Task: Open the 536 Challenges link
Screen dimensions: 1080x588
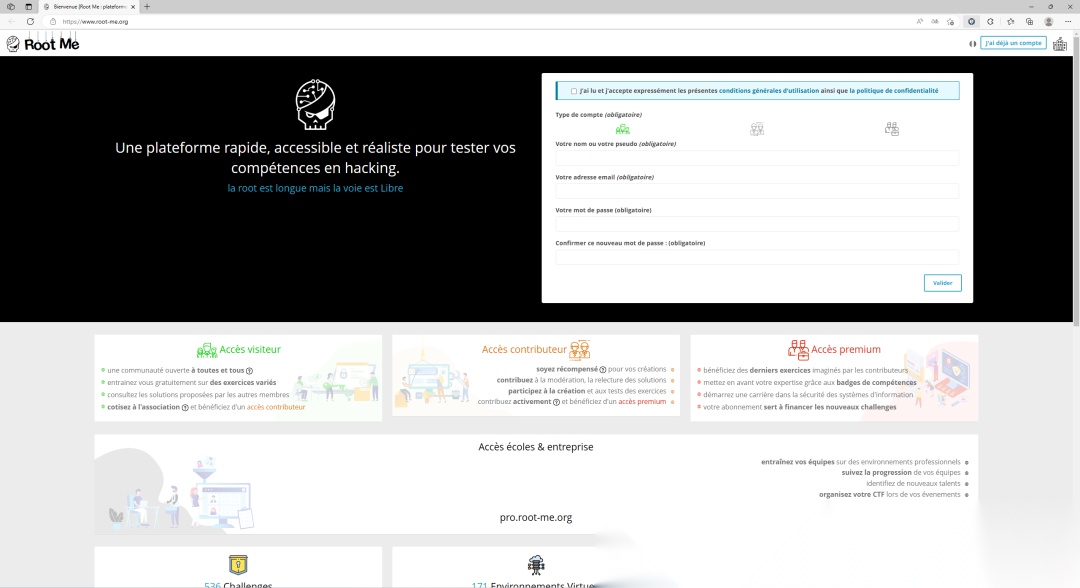Action: (x=238, y=585)
